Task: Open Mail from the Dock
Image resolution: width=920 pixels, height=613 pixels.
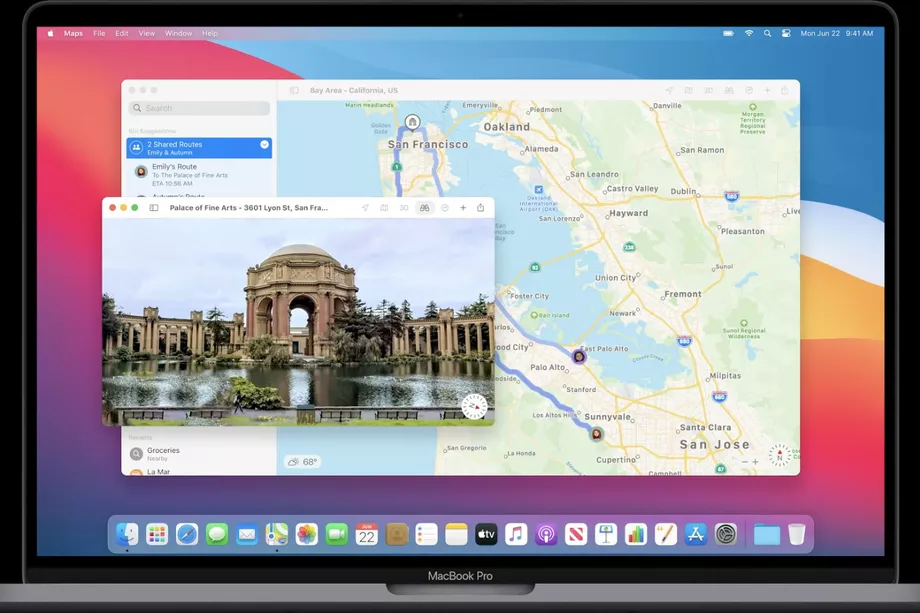Action: pyautogui.click(x=247, y=534)
